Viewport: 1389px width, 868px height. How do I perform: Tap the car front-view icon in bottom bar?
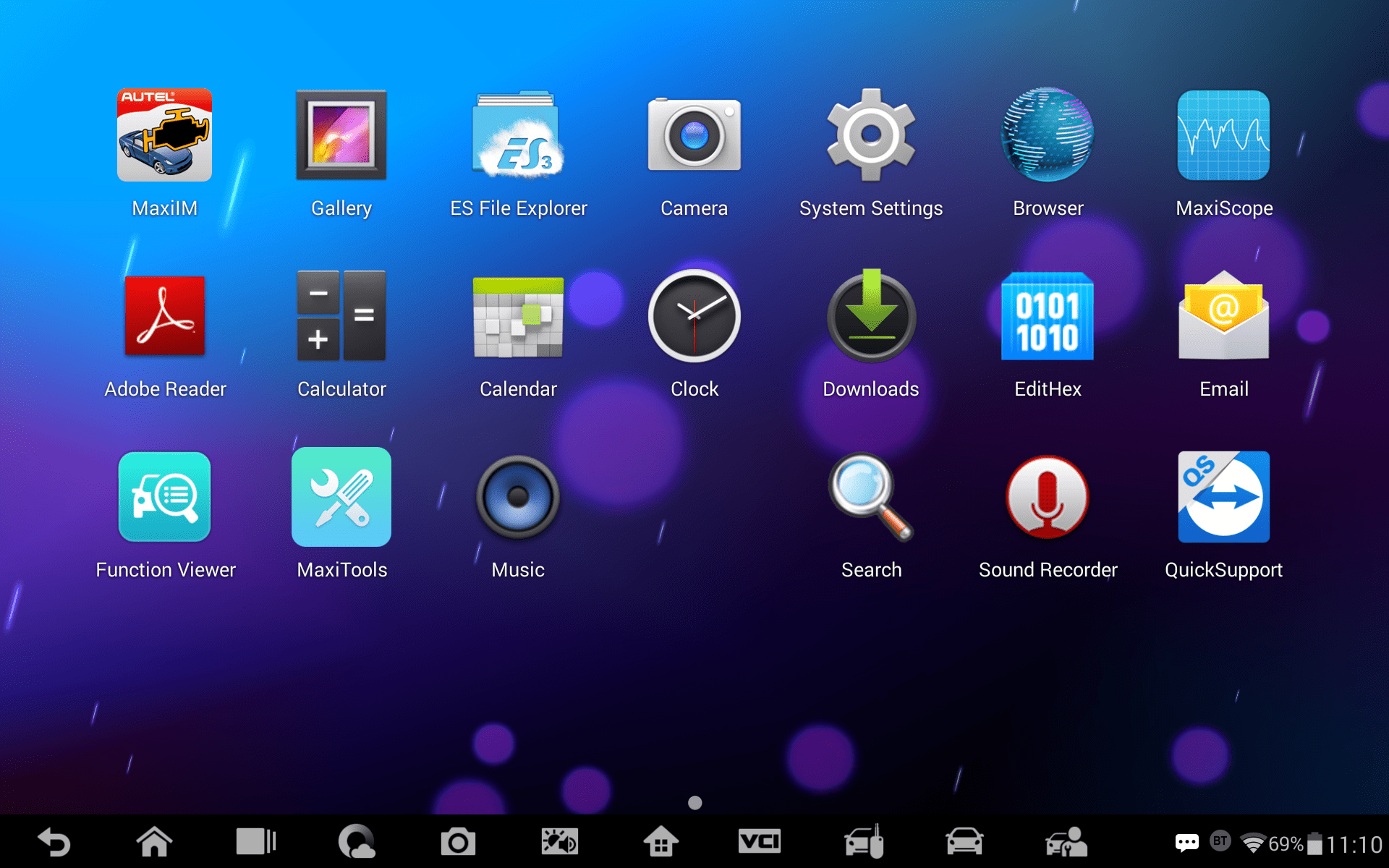pos(964,841)
